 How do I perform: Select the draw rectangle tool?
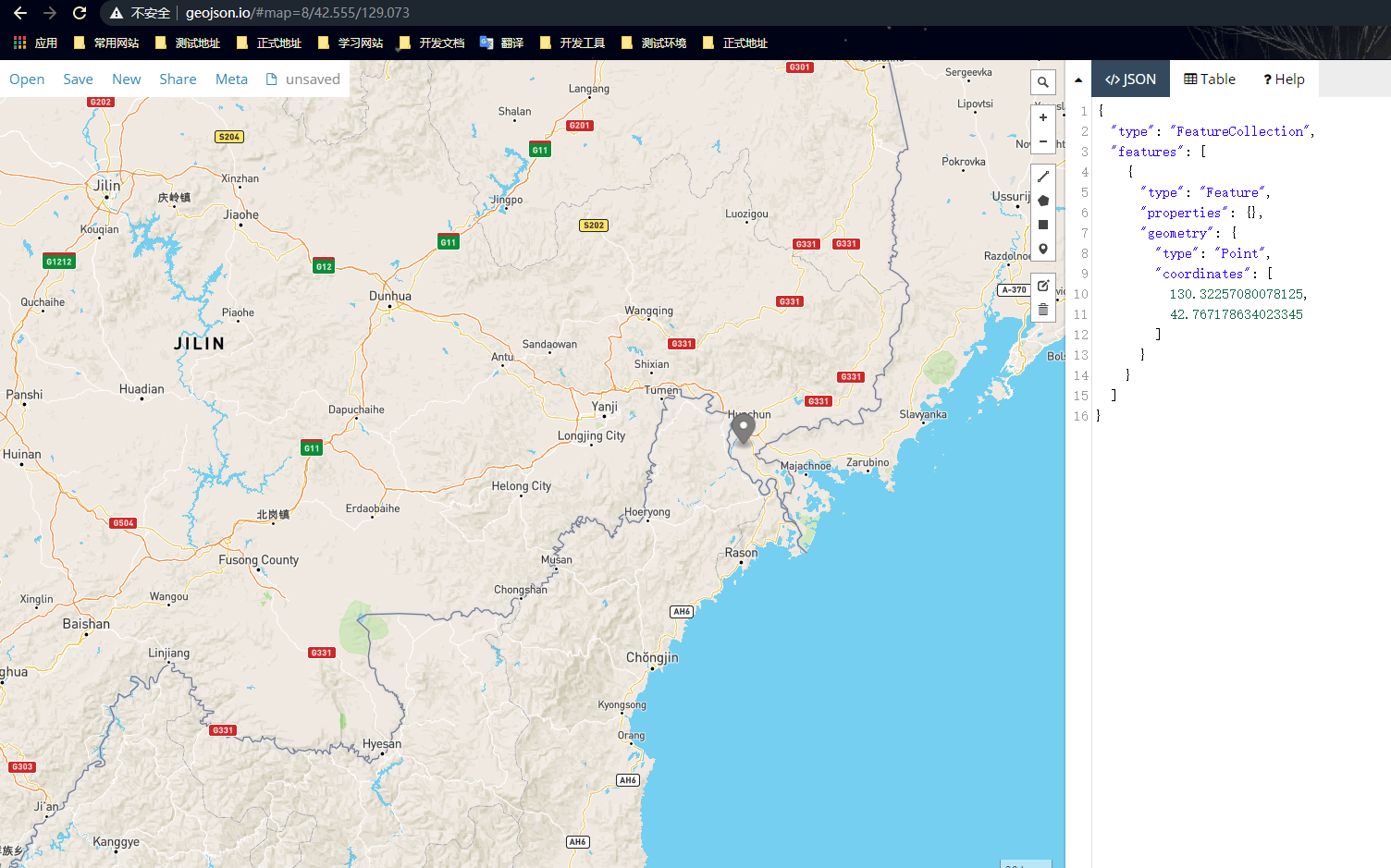[1043, 225]
